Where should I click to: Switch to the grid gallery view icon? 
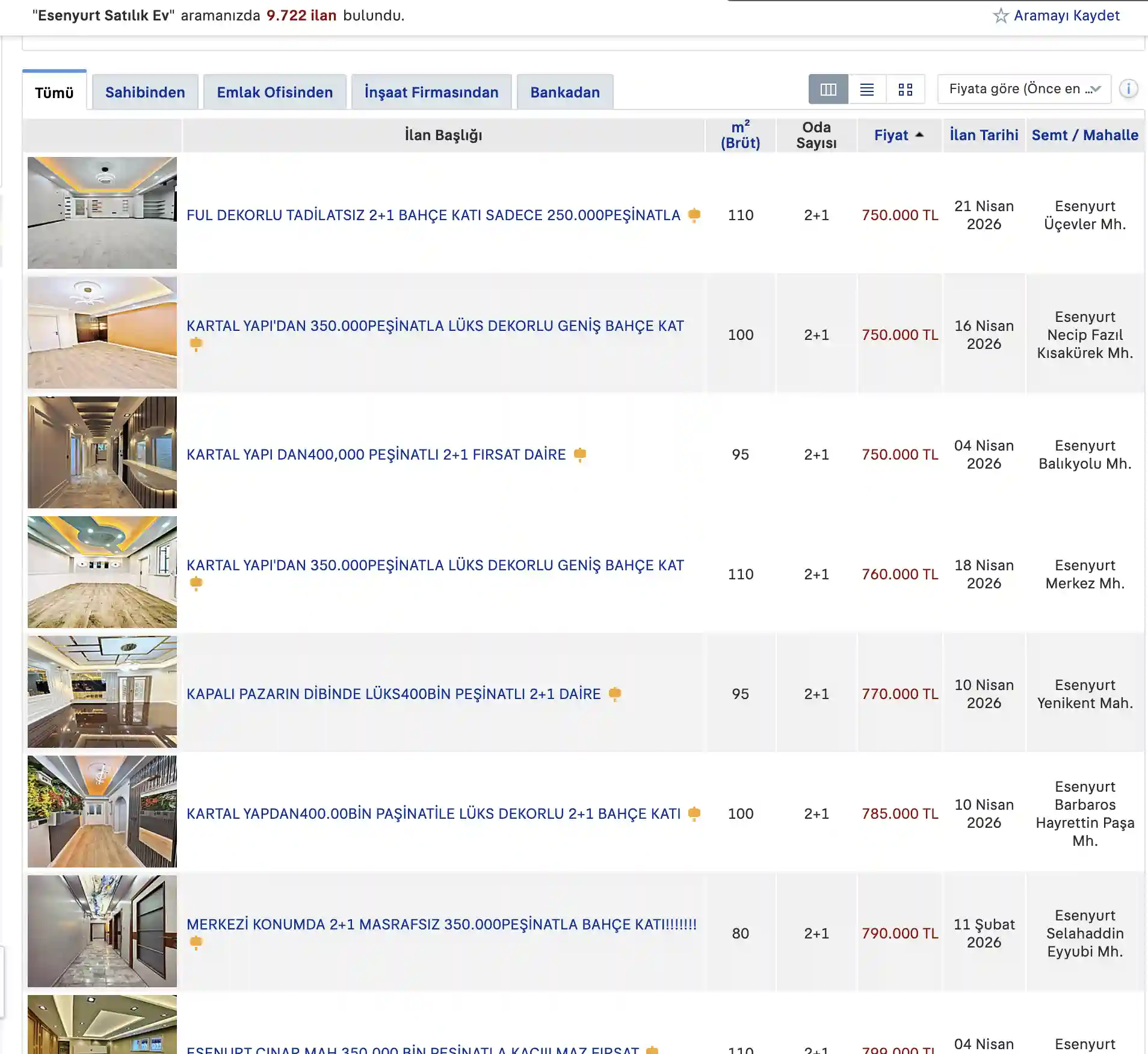905,90
